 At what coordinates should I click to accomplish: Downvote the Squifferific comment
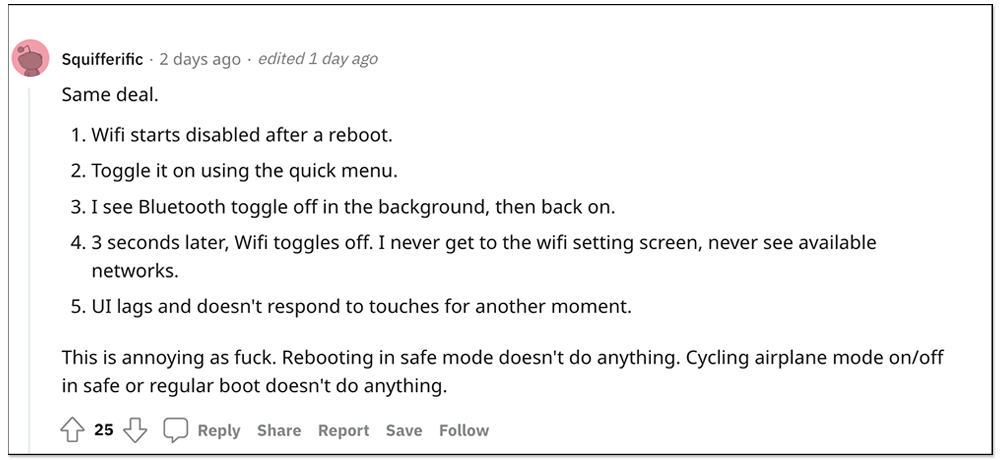tap(135, 431)
